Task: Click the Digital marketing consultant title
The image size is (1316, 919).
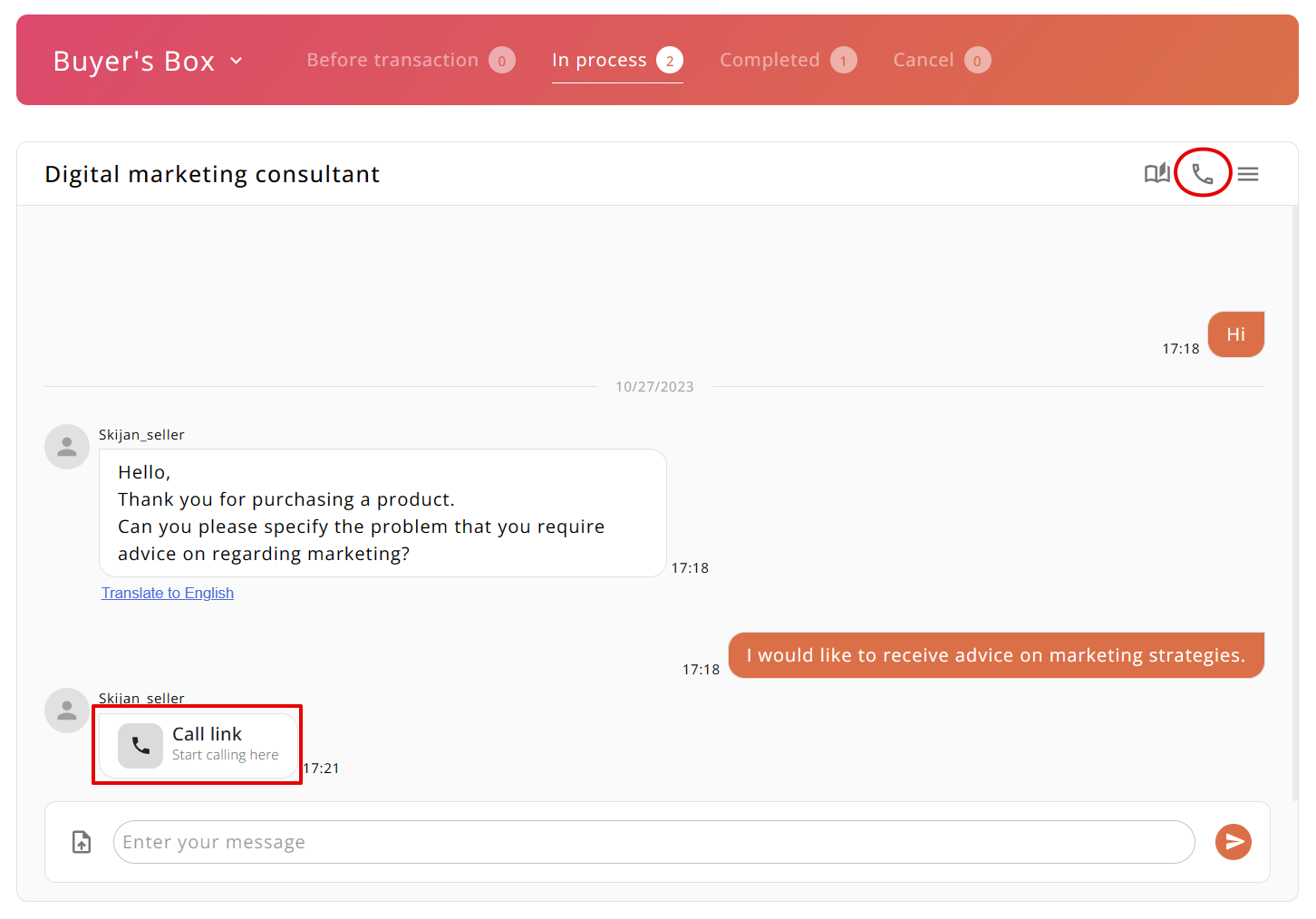Action: click(x=212, y=174)
